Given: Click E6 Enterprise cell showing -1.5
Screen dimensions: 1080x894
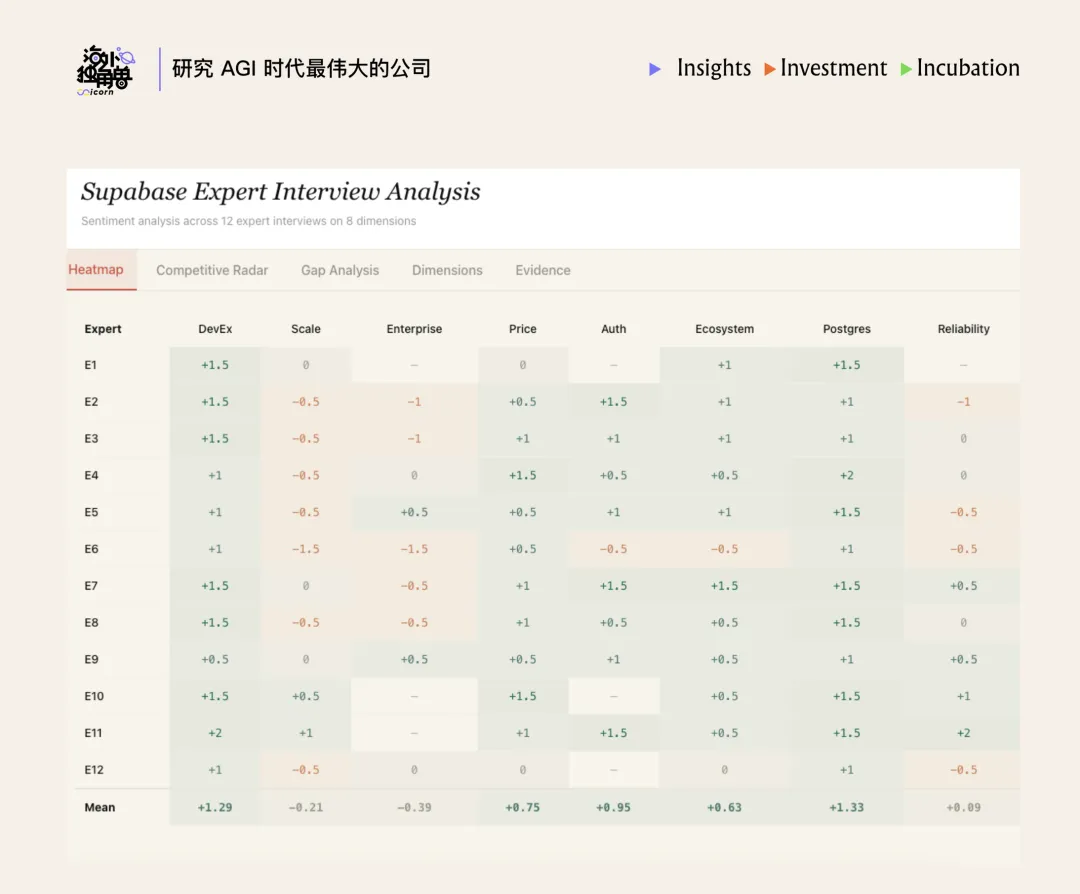Looking at the screenshot, I should click(x=414, y=549).
